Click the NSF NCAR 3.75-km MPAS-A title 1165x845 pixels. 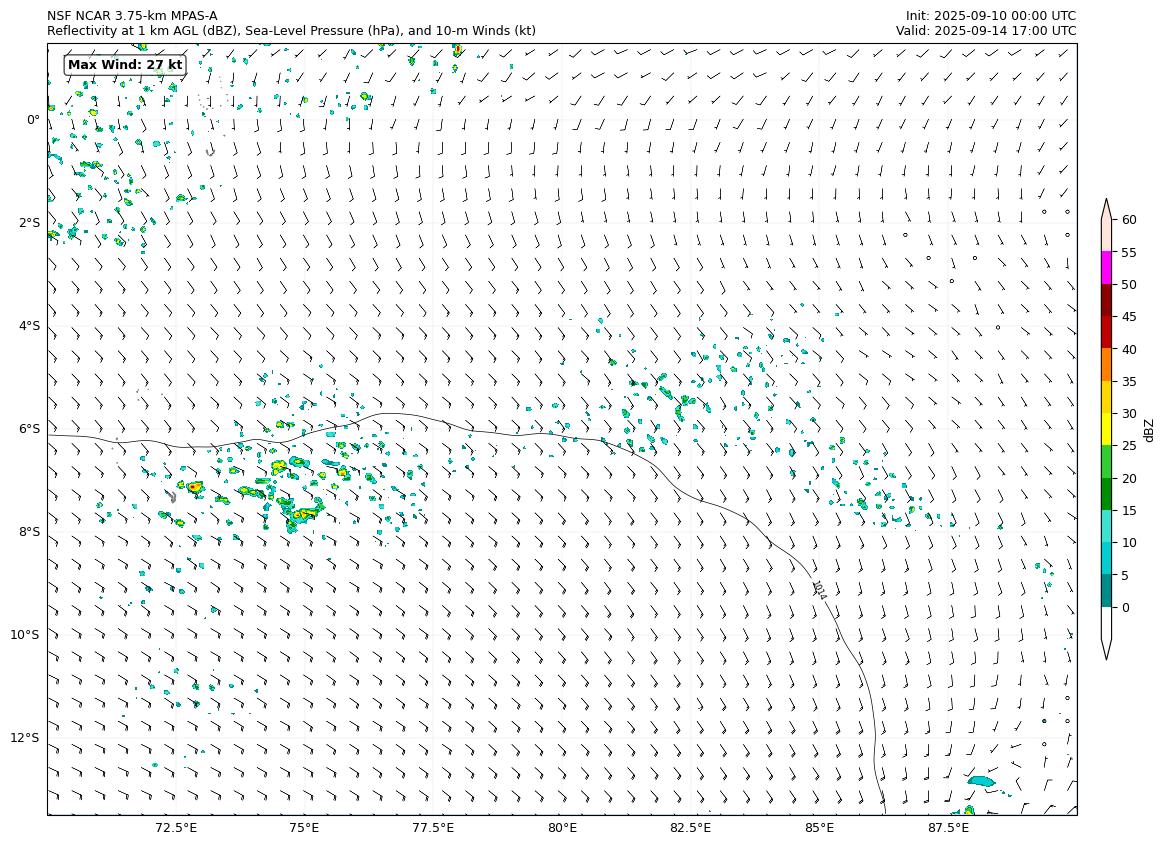point(132,16)
